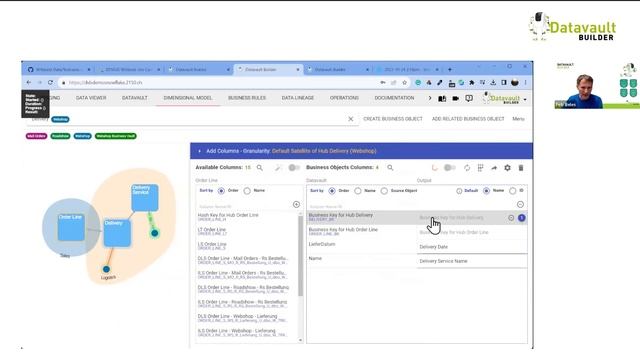
Task: Click Create Business Object
Action: coord(393,119)
